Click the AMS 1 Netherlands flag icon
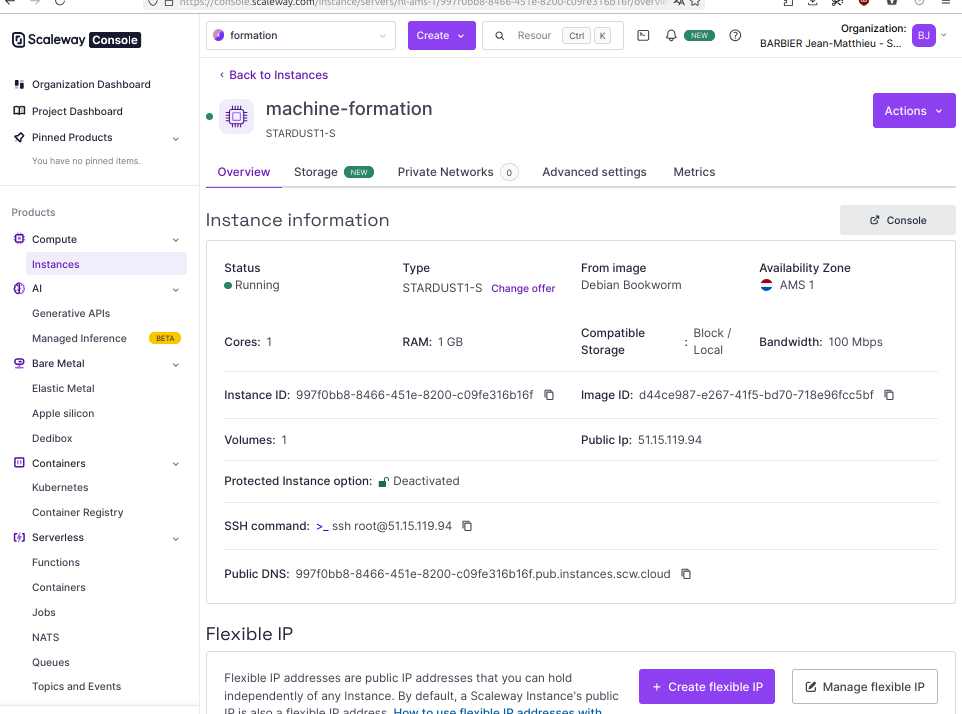Image resolution: width=962 pixels, height=714 pixels. [766, 285]
